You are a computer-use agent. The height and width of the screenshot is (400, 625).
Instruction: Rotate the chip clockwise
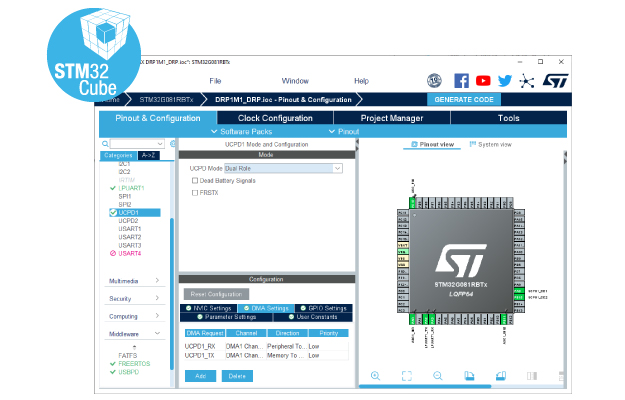point(469,376)
